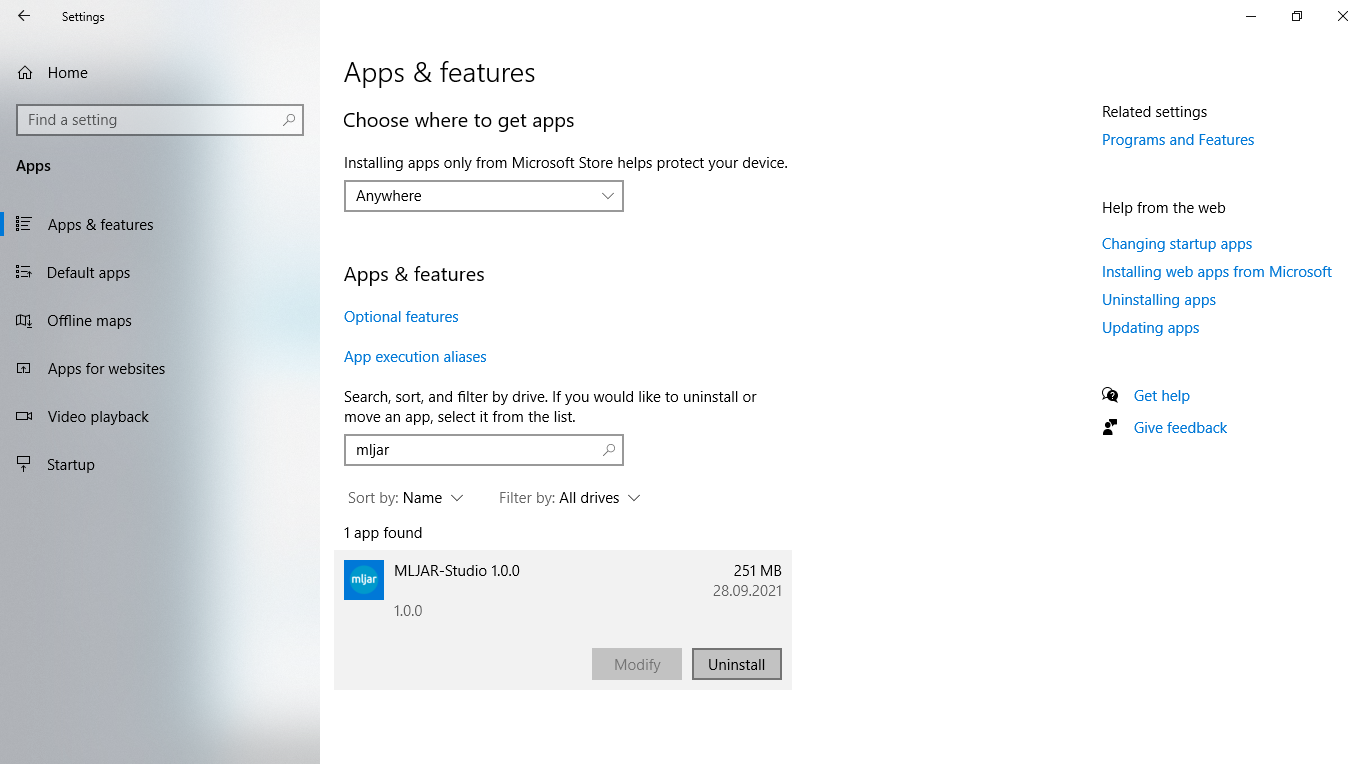Click the Apps & features sidebar icon
1366x764 pixels.
tap(24, 224)
